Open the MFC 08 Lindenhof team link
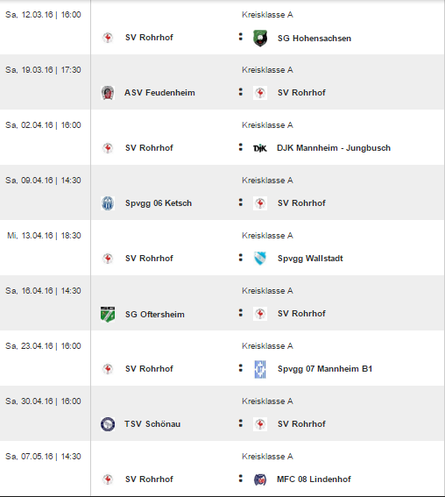 (314, 479)
